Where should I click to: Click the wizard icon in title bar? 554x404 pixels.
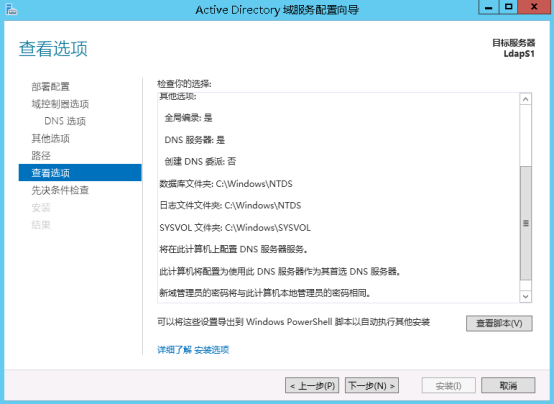[11, 10]
